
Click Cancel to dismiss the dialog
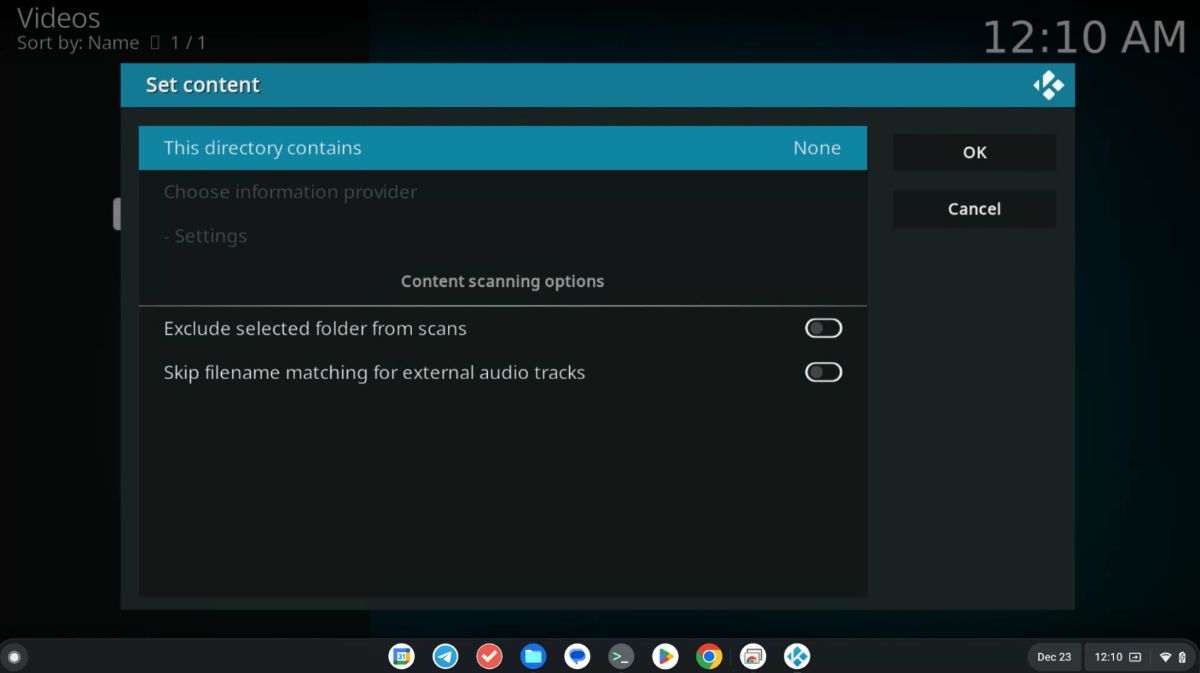[x=973, y=208]
